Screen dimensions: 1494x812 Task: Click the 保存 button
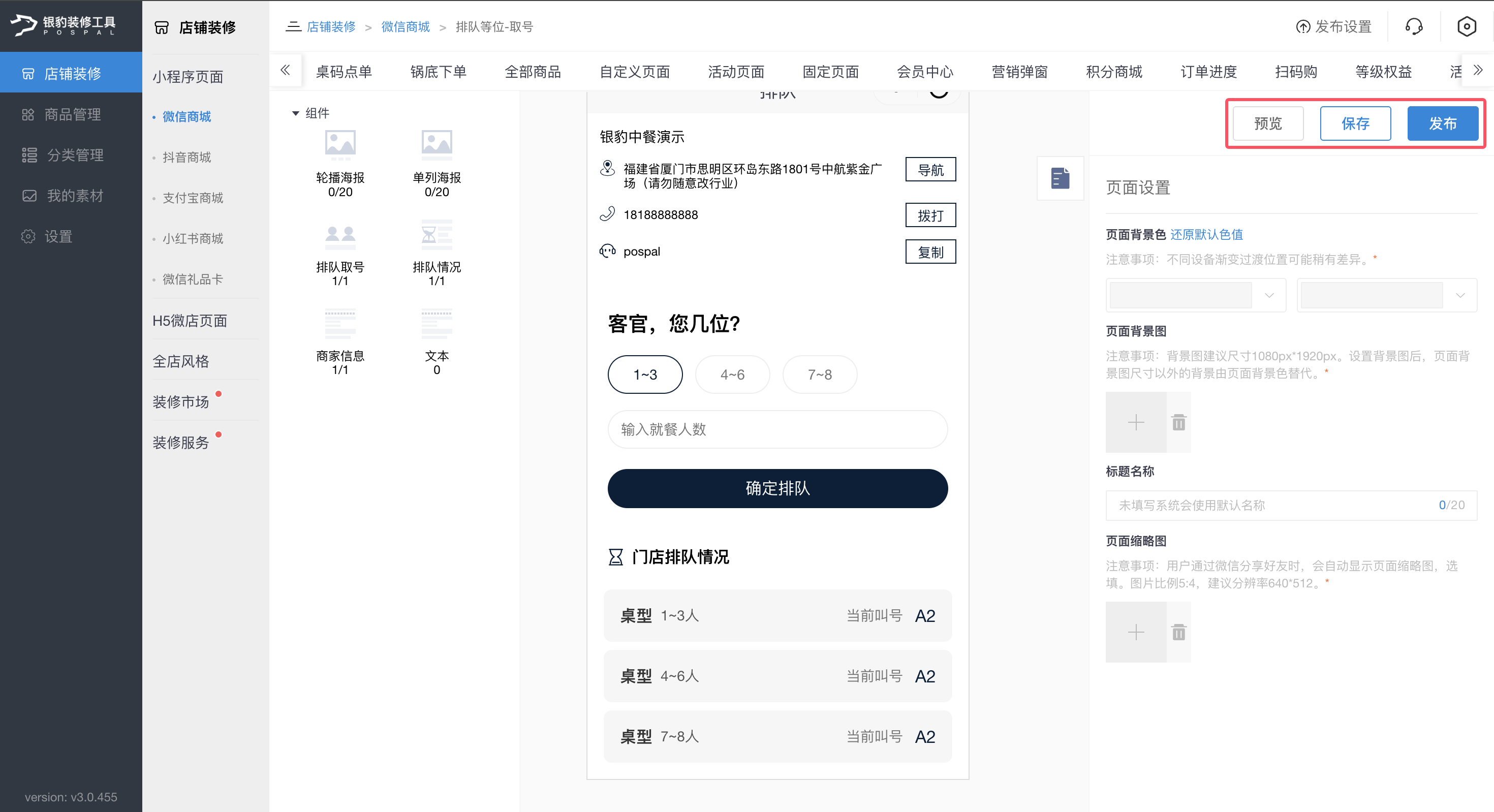1355,123
